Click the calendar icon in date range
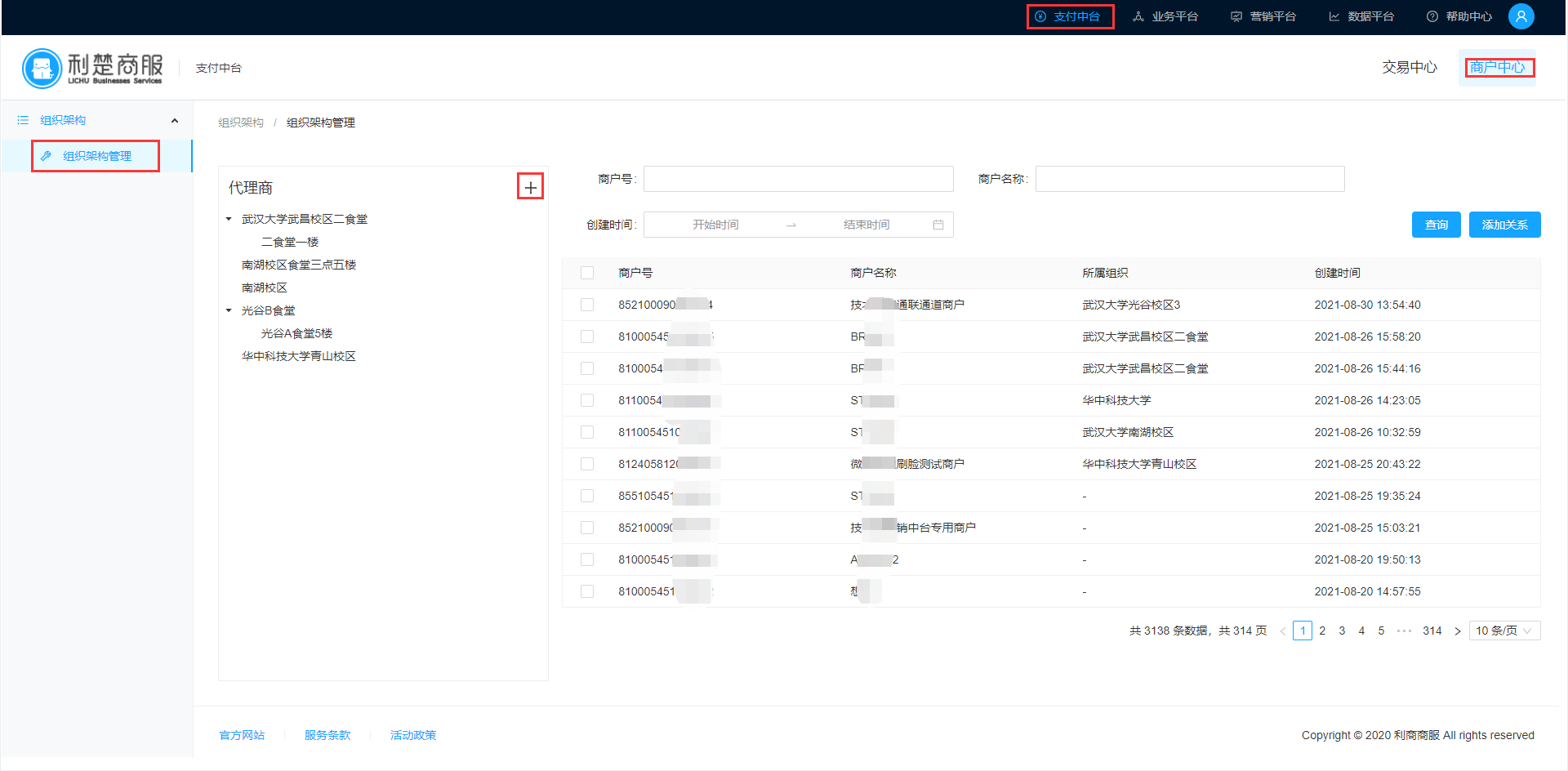Screen dimensions: 1568x771 coord(938,225)
